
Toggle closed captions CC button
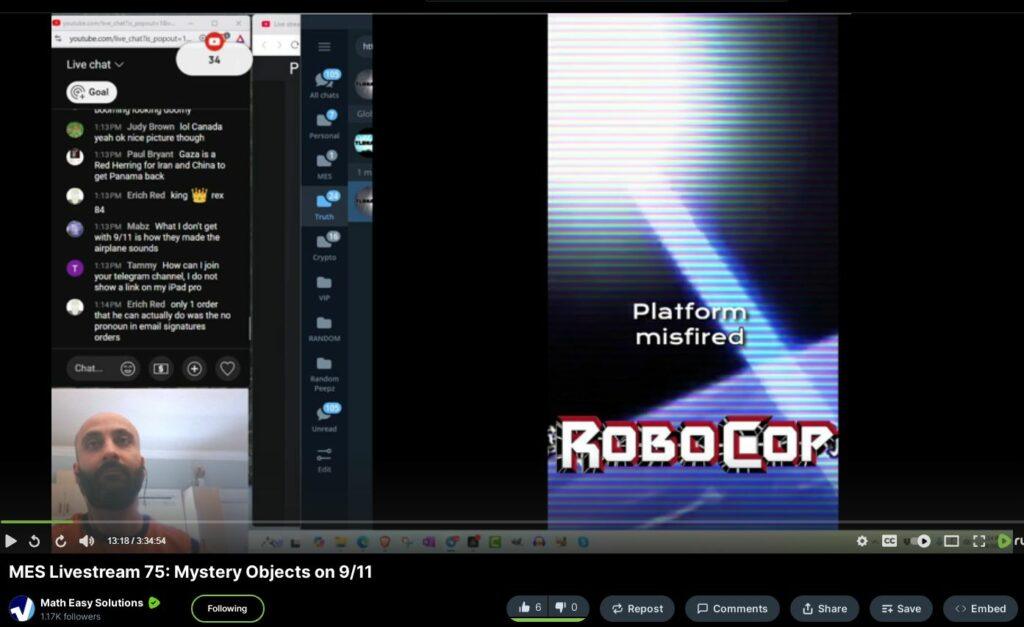(889, 541)
